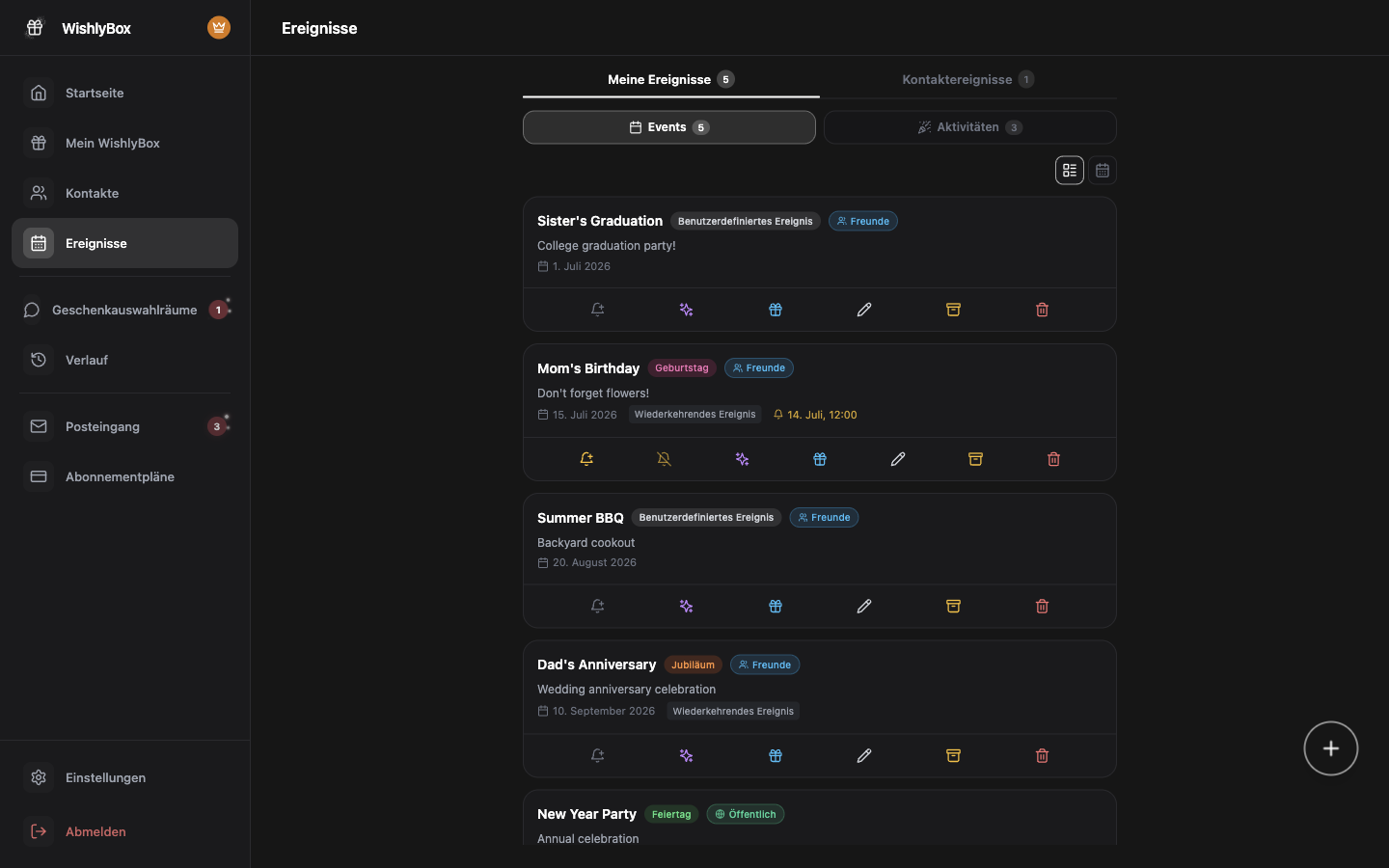Archive Summer BBQ event
This screenshot has height=868, width=1389.
[x=953, y=607]
